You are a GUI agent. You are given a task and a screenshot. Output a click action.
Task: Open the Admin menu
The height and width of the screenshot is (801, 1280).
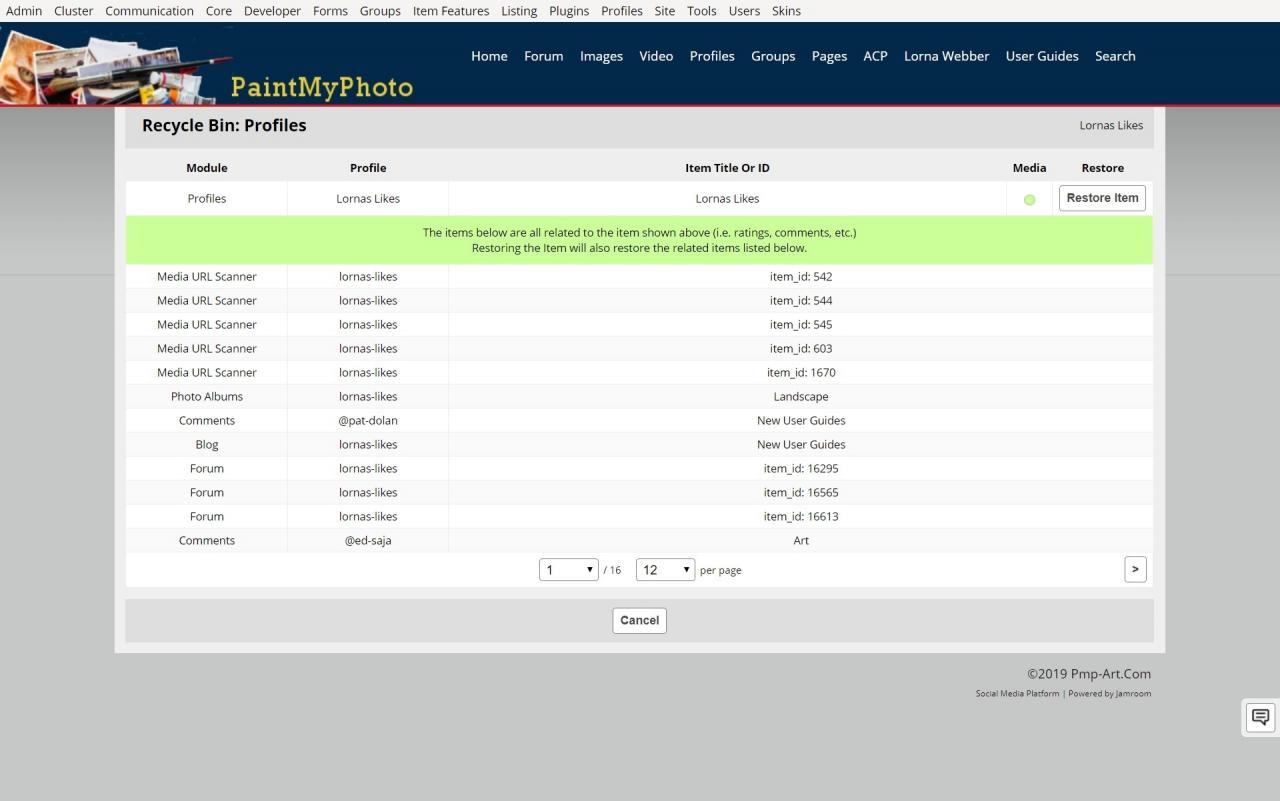tap(24, 11)
